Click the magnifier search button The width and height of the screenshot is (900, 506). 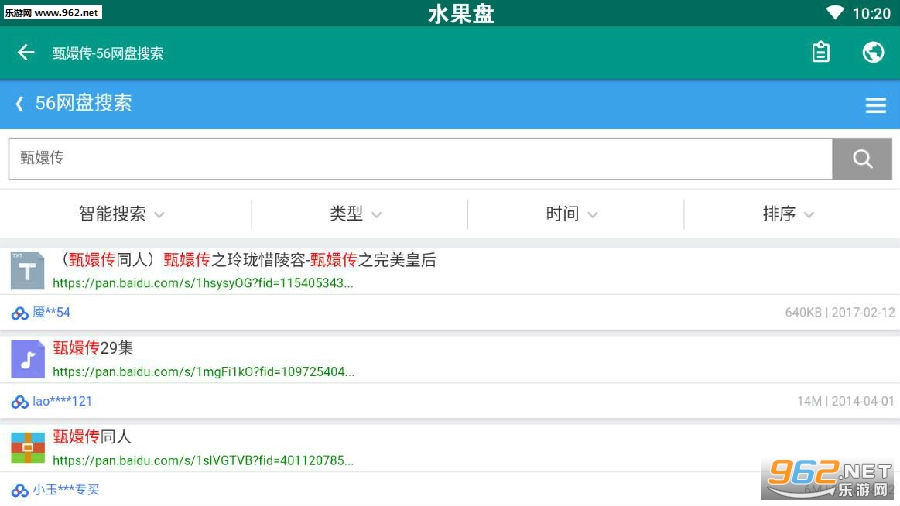coord(862,158)
